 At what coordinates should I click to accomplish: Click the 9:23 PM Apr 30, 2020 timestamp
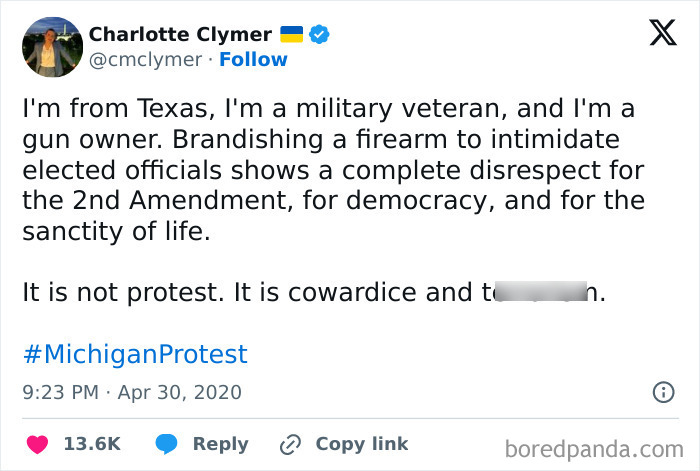132,392
